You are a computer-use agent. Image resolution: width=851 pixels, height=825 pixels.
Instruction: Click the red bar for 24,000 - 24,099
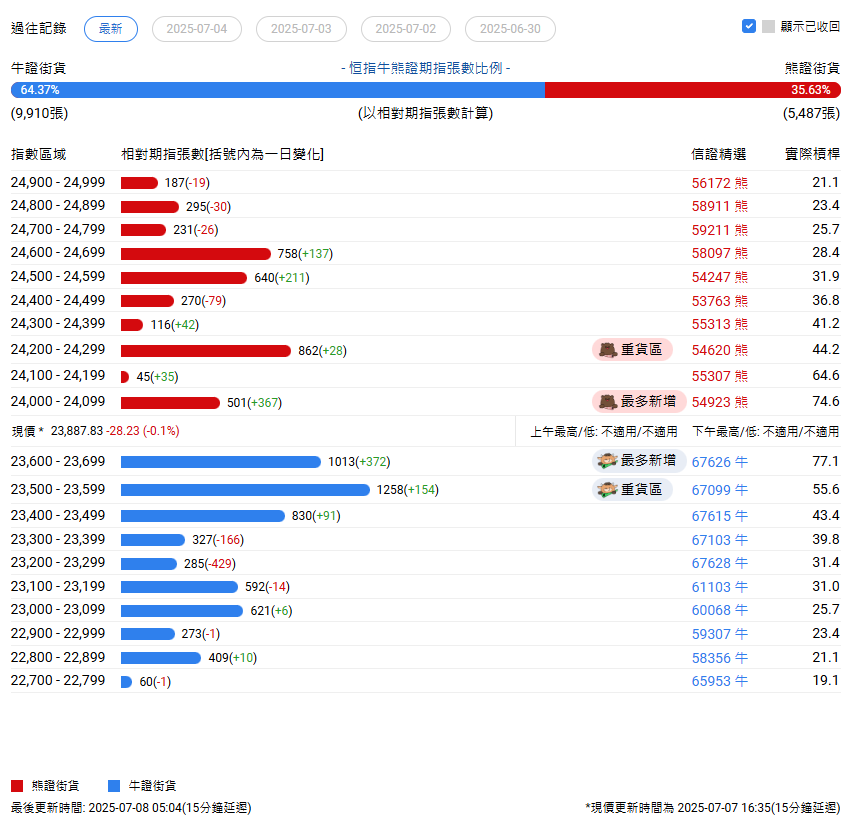pyautogui.click(x=170, y=403)
